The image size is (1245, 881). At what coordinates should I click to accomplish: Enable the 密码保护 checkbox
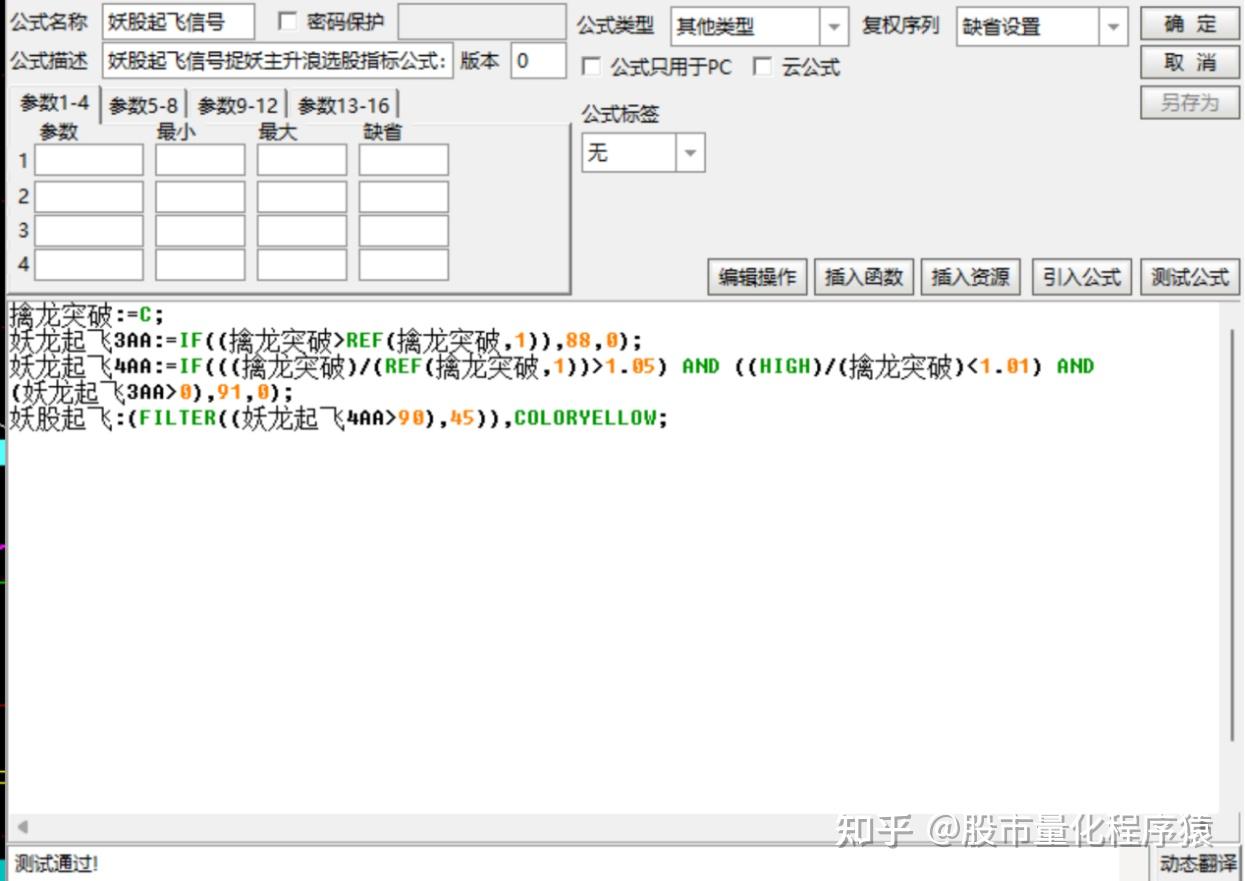pos(287,22)
